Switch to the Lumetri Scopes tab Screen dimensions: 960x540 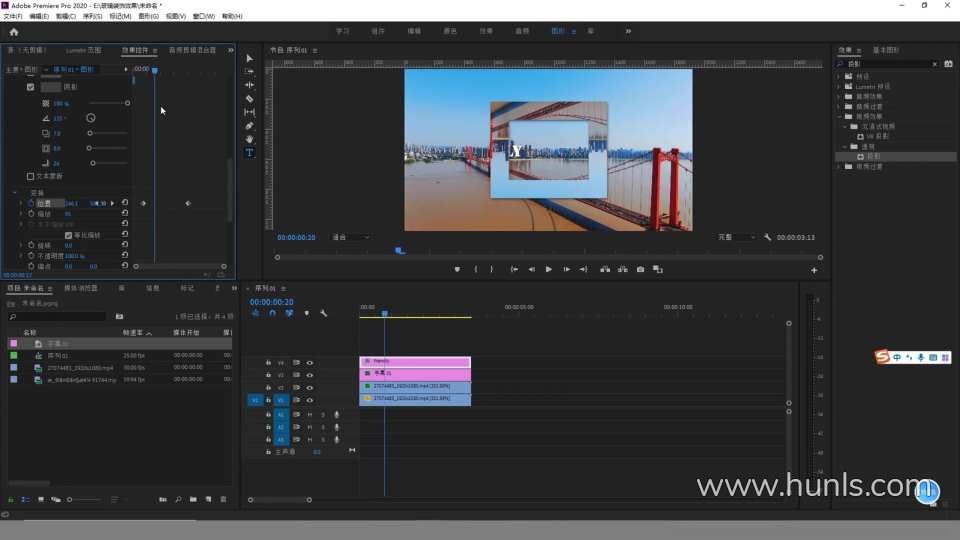tap(83, 49)
